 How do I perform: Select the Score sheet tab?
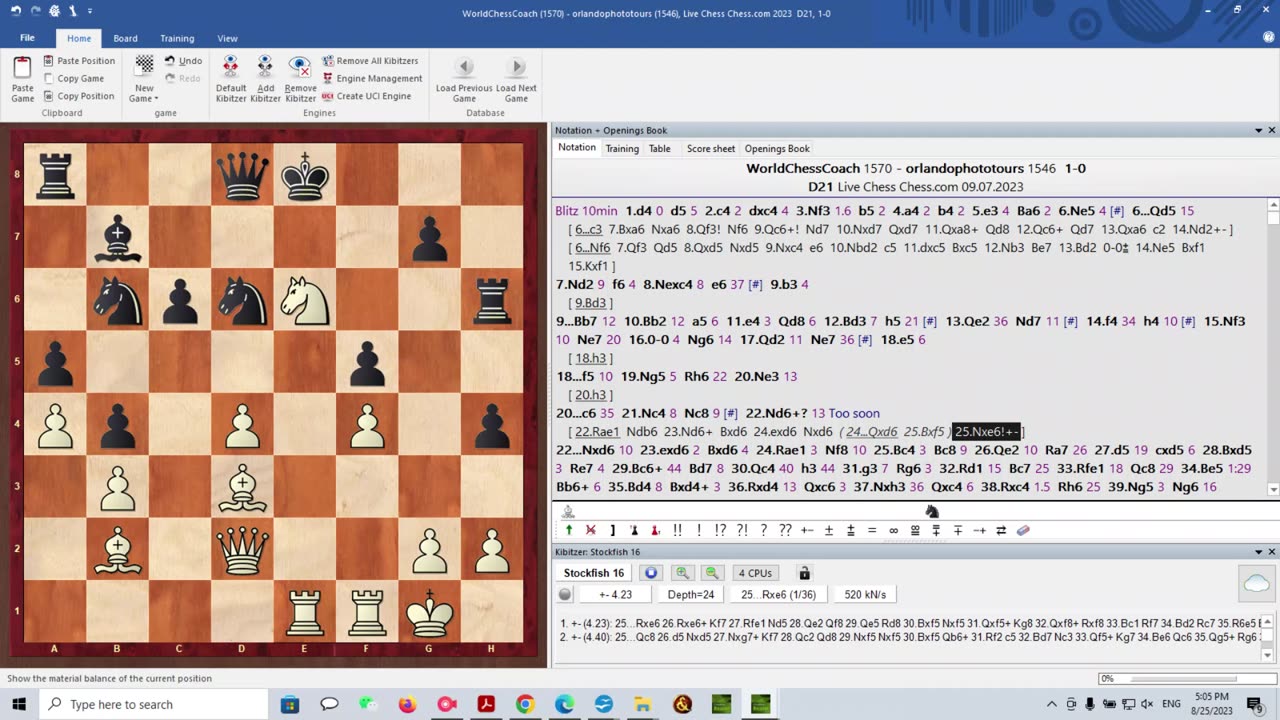pyautogui.click(x=711, y=148)
